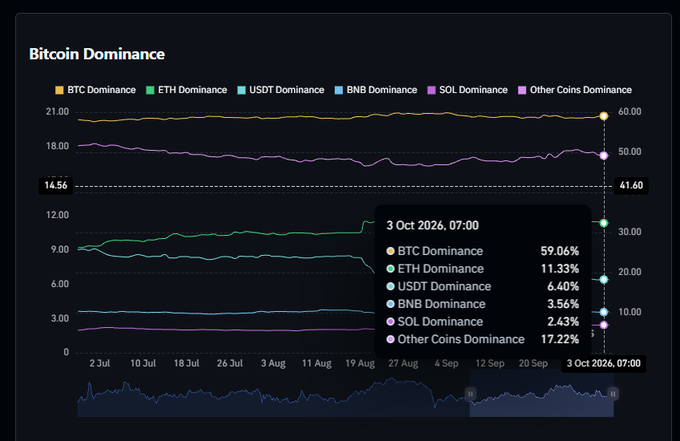Viewport: 680px width, 441px height.
Task: Click the 2.43% SOL value in the tooltip
Action: 563,322
